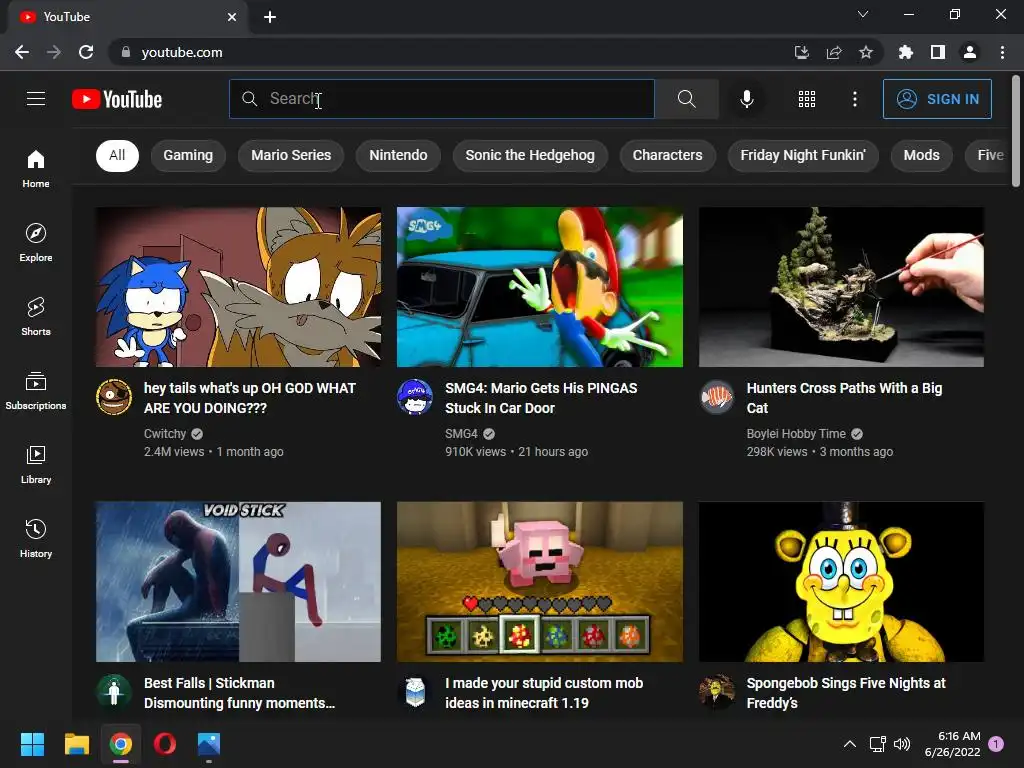Open channel avatar beside Best Falls video
This screenshot has height=768, width=1024.
pos(114,692)
